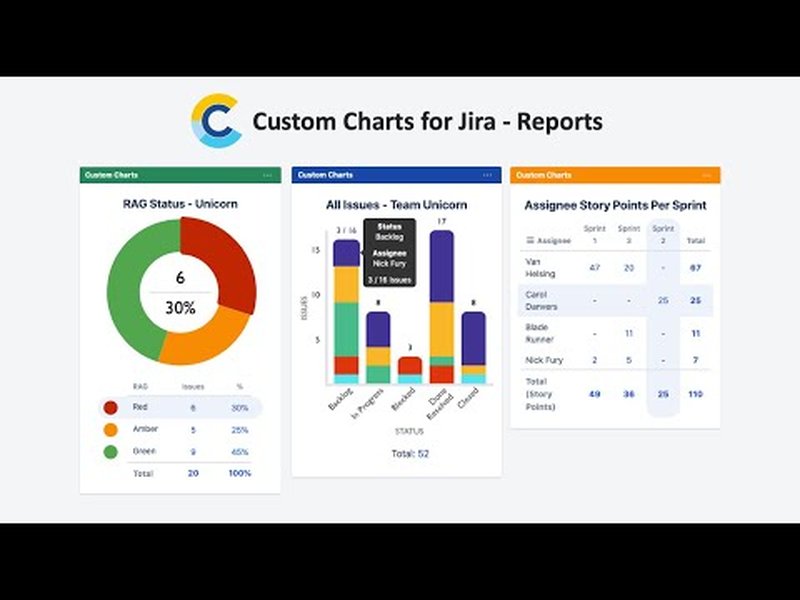Click the 'Backlog' x-axis label

(340, 399)
